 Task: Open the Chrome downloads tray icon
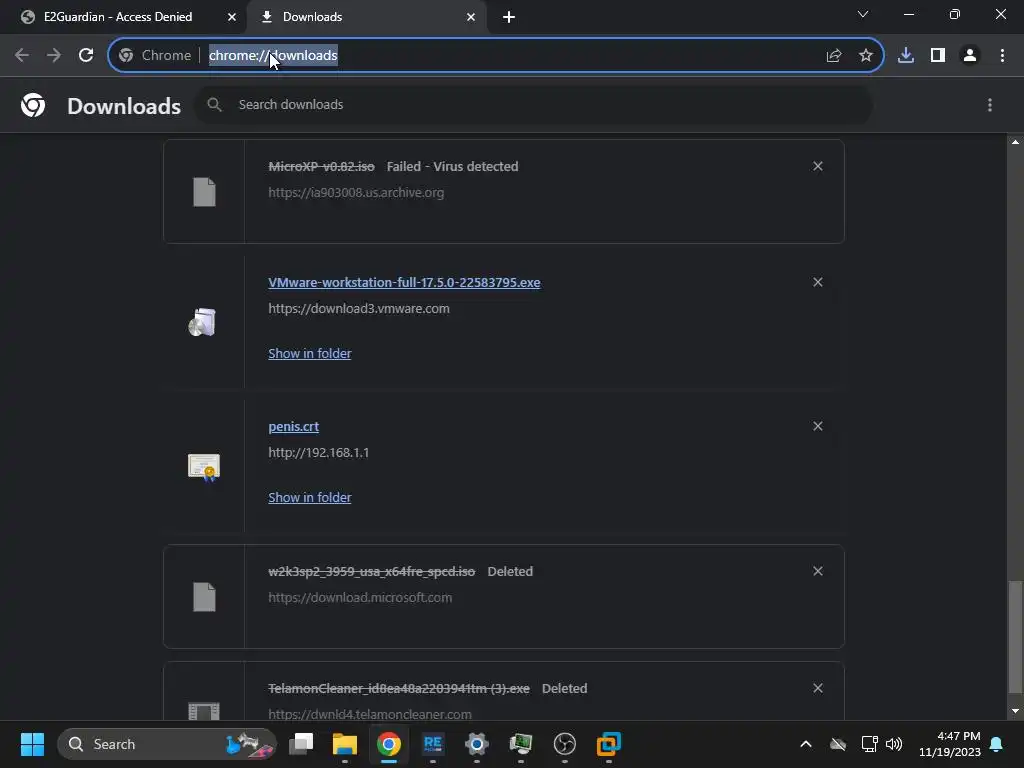906,56
